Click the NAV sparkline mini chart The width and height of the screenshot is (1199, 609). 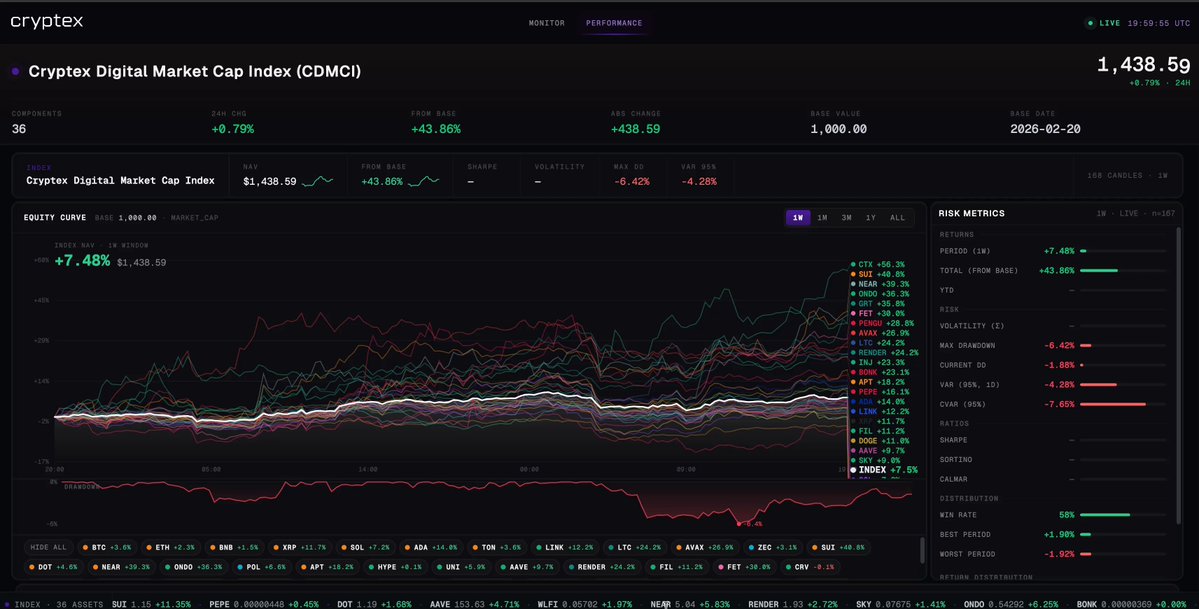pos(317,181)
